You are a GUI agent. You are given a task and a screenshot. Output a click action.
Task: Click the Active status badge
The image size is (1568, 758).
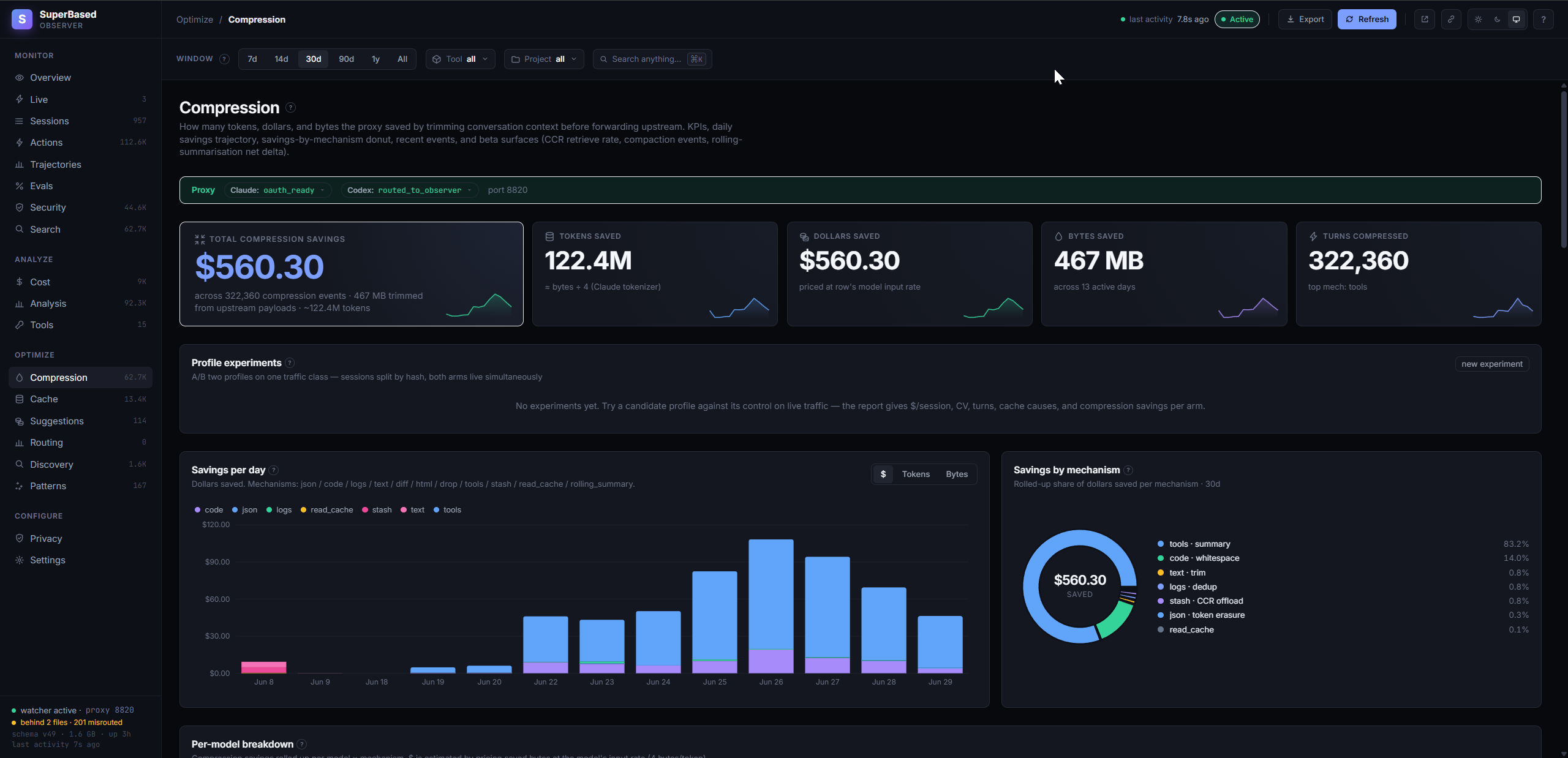tap(1237, 19)
